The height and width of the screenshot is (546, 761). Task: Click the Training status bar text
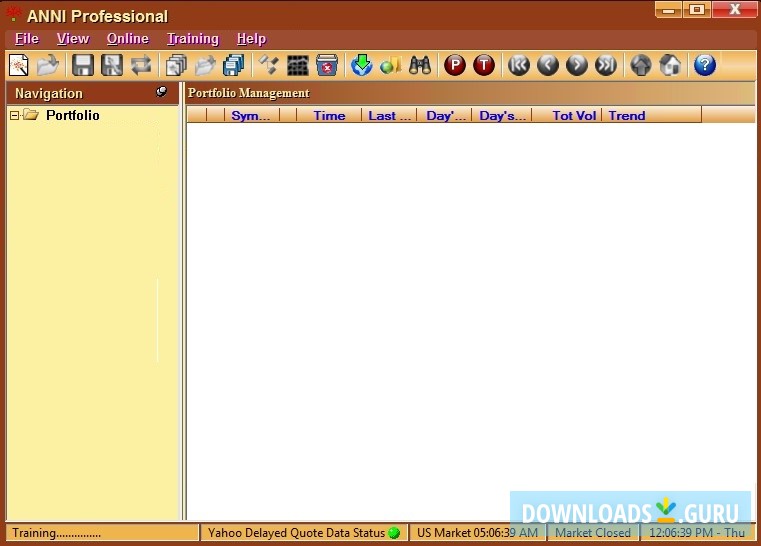(x=56, y=533)
